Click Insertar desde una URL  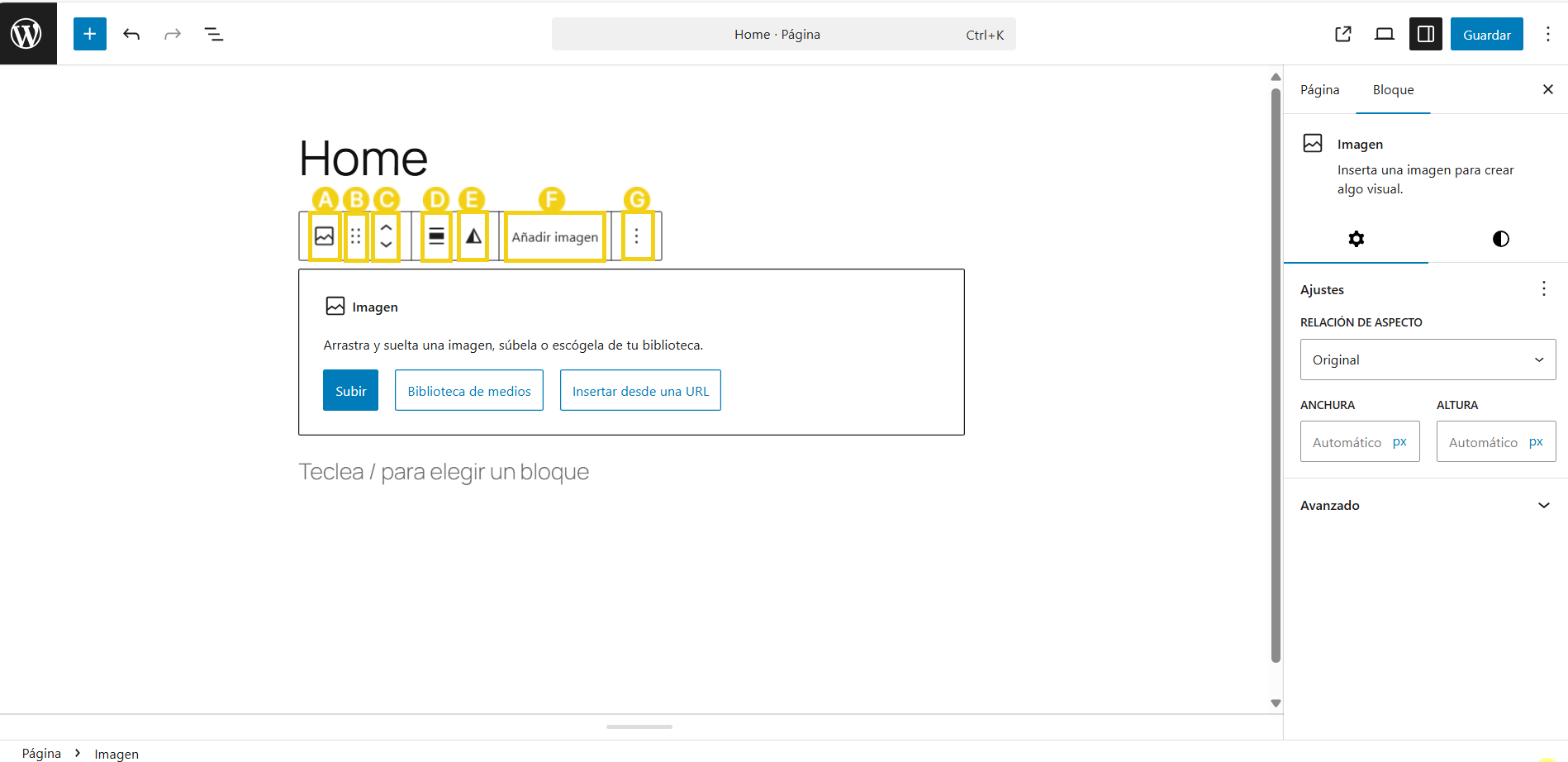click(x=640, y=390)
